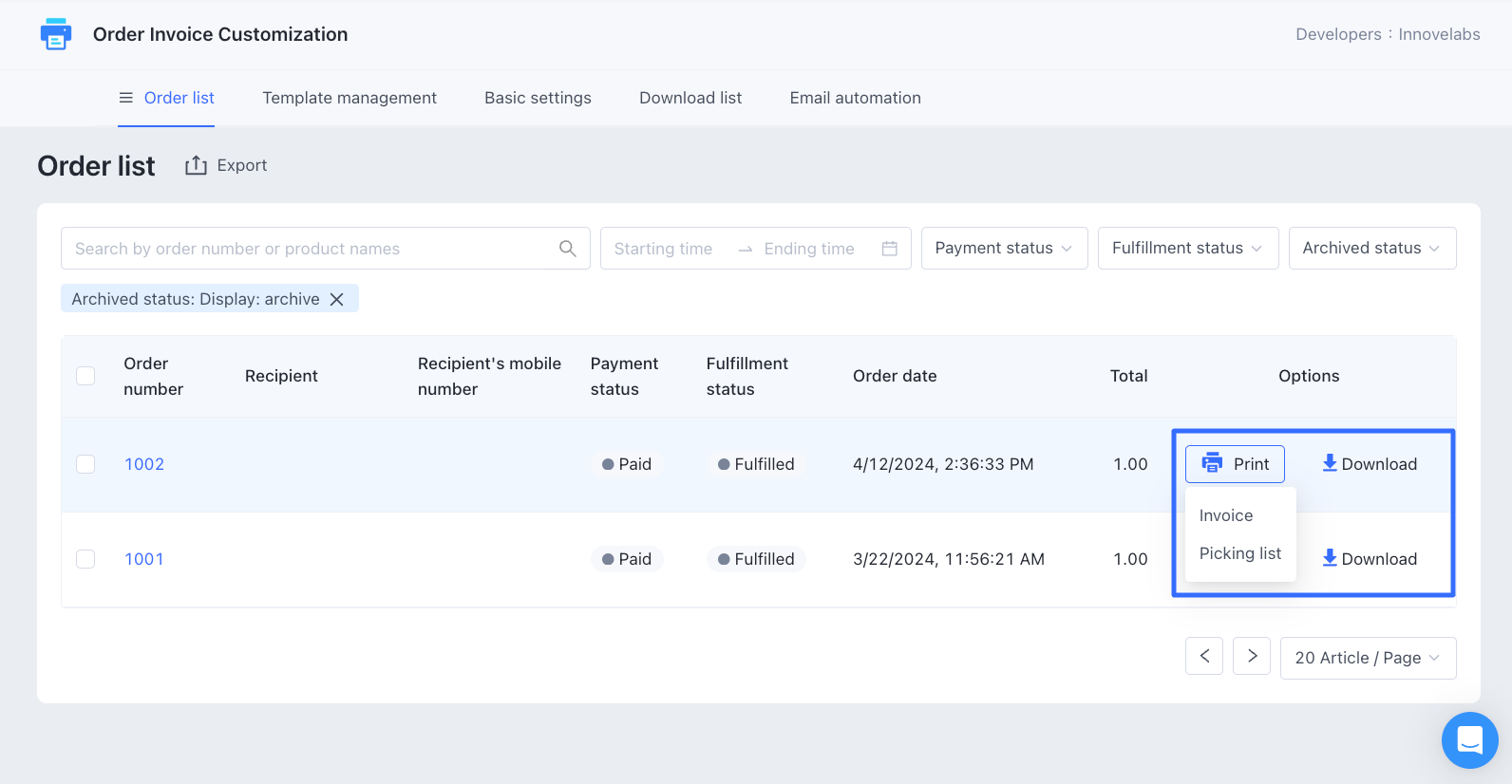Click the date 3/22/2024, 11:56:21 AM
1512x784 pixels.
click(x=949, y=559)
